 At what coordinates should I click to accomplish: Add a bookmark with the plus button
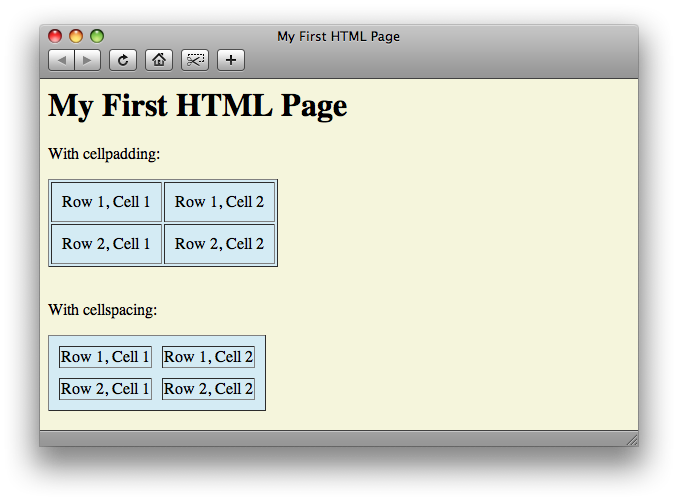click(230, 60)
